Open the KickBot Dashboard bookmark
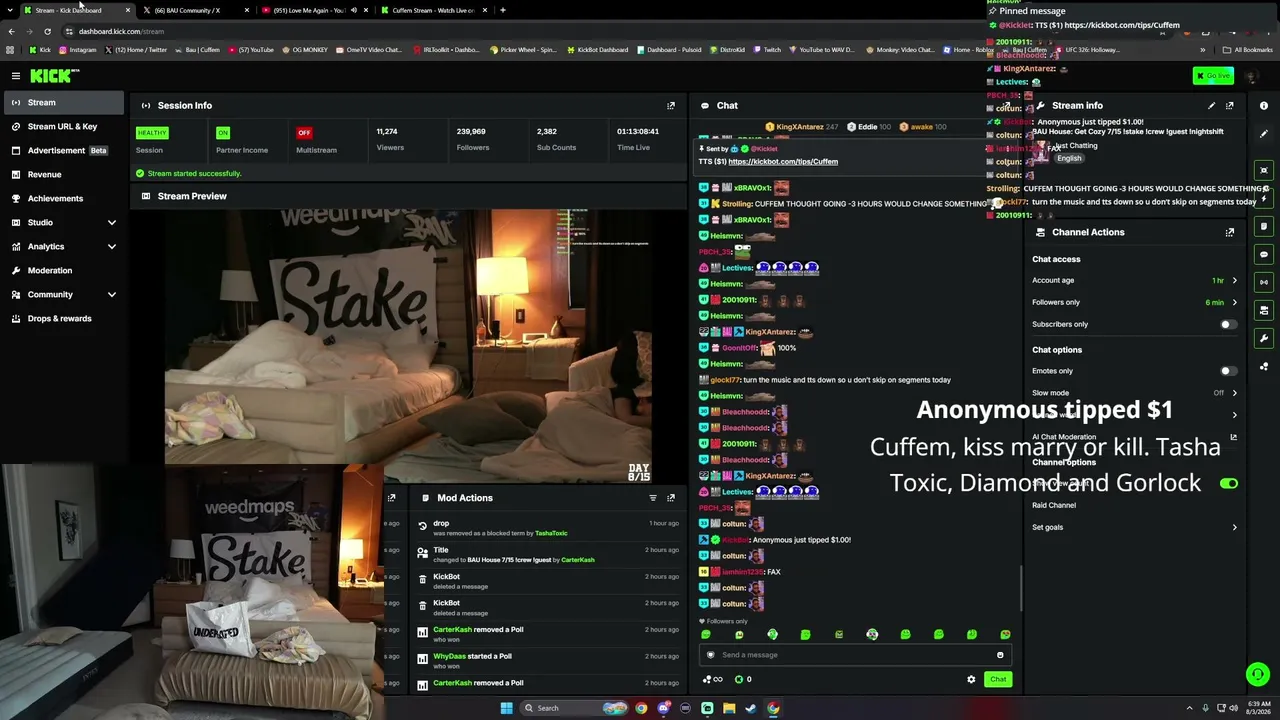The height and width of the screenshot is (720, 1280). tap(597, 49)
